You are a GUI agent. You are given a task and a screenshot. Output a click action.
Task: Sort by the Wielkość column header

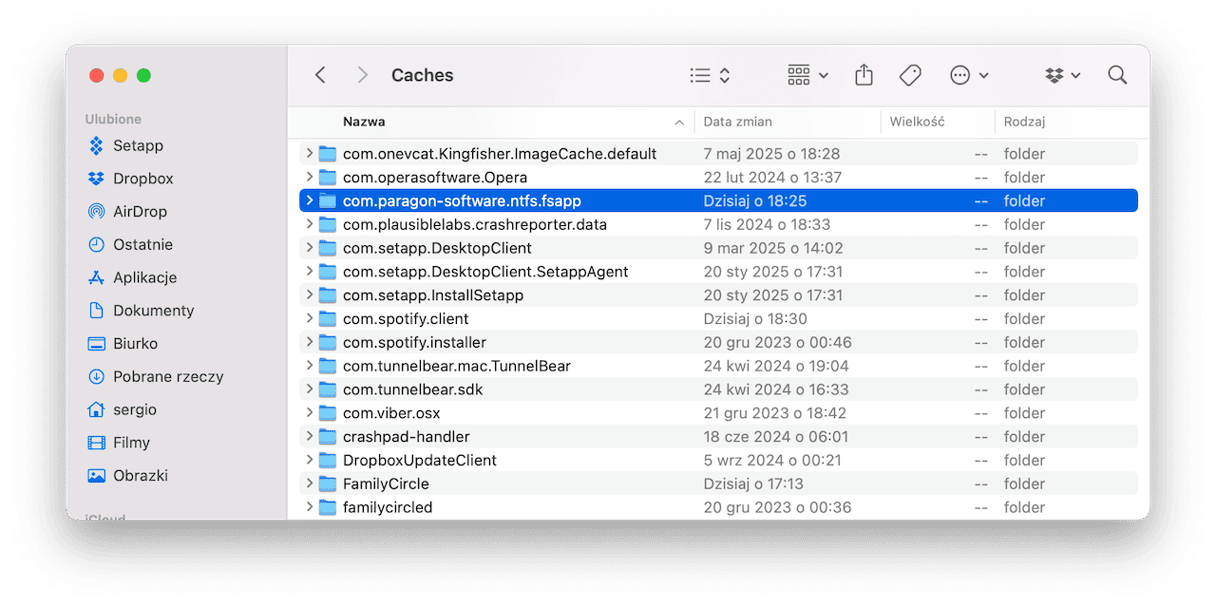[917, 122]
